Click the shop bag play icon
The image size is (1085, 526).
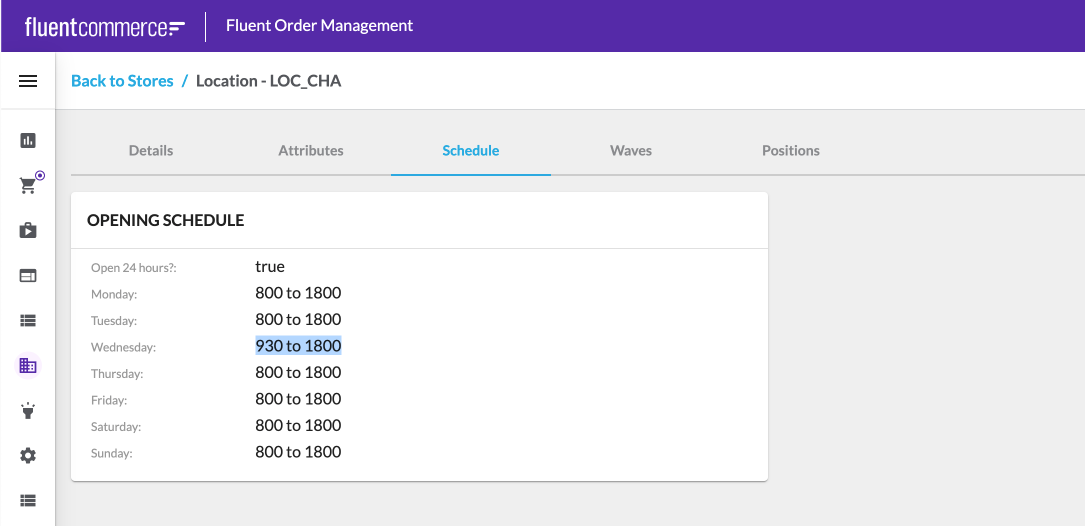pos(28,231)
